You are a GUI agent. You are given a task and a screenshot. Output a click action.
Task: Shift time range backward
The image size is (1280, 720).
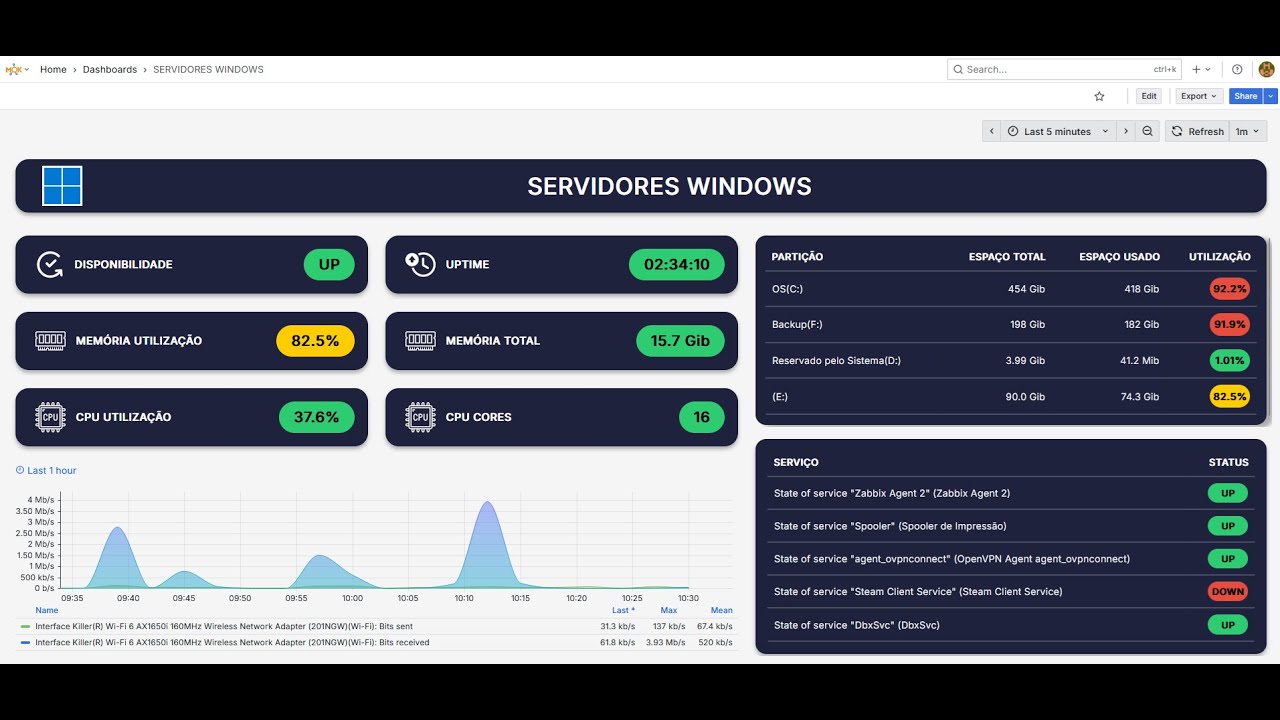click(x=991, y=131)
